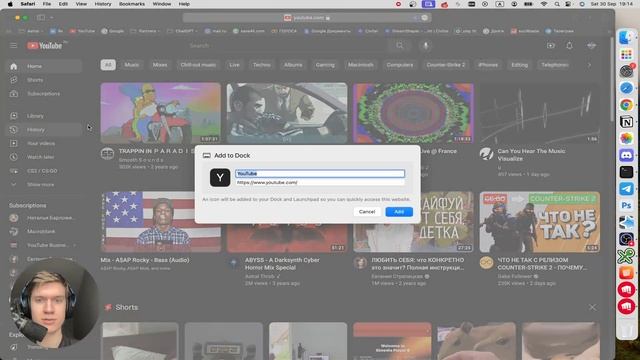Open the Simpsons TRAPPIN IN PARADISE thumbnail
Screen dimensions: 640x360
[x=161, y=113]
